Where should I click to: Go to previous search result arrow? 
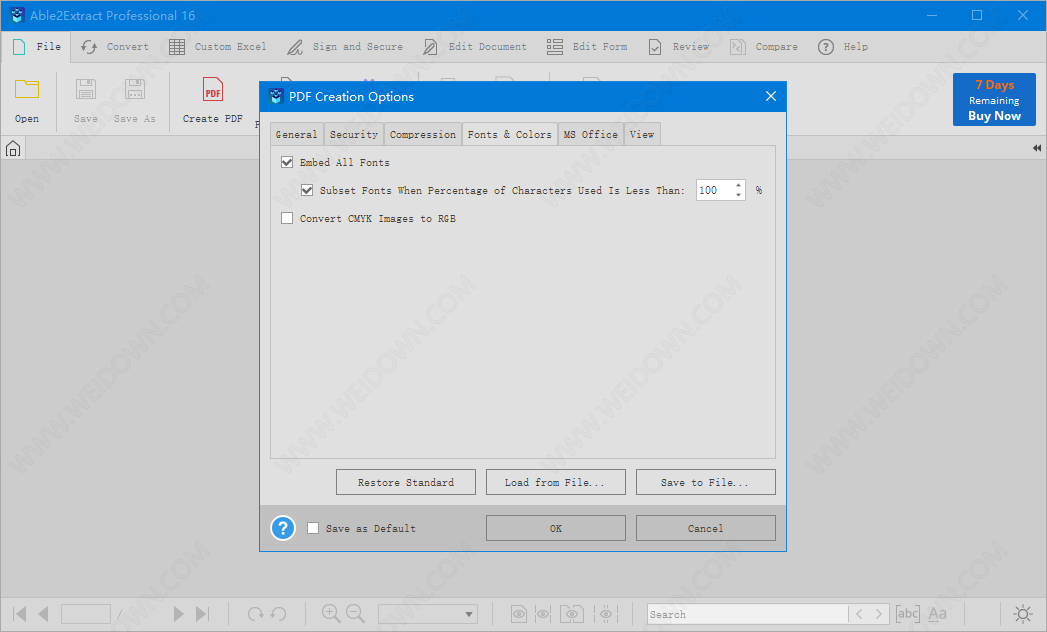pos(859,613)
